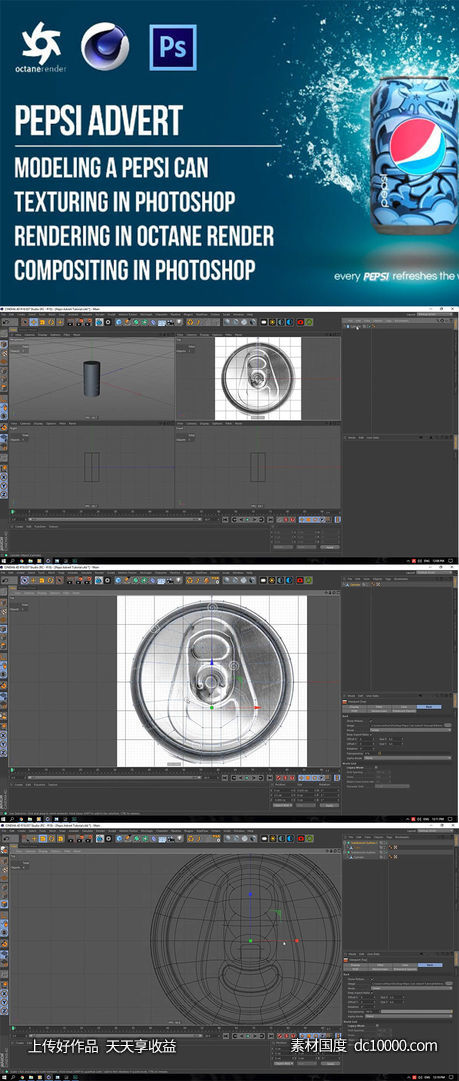Select Cylinder object in can-lid photo object manager
459x1081 pixels.
click(356, 583)
